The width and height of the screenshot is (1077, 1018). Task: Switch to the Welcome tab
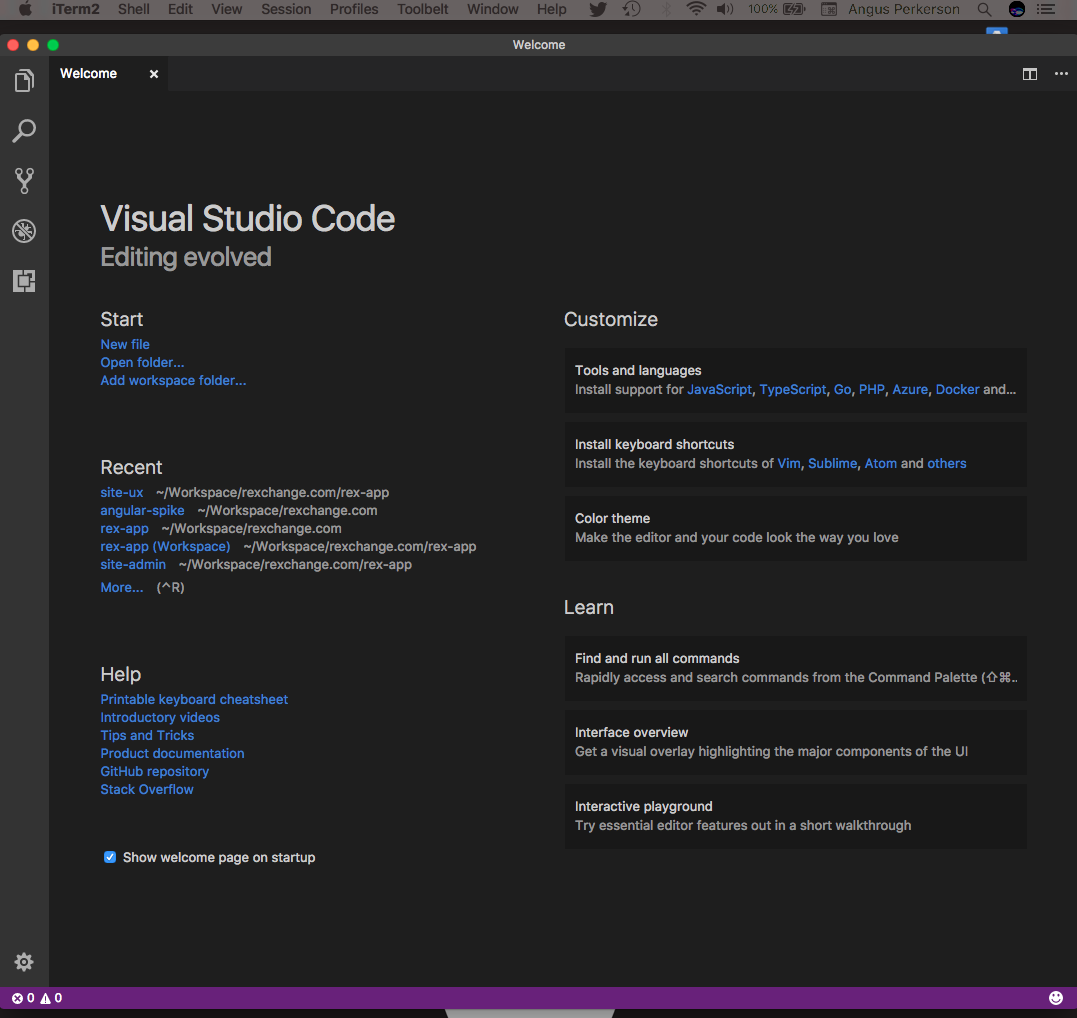click(88, 73)
